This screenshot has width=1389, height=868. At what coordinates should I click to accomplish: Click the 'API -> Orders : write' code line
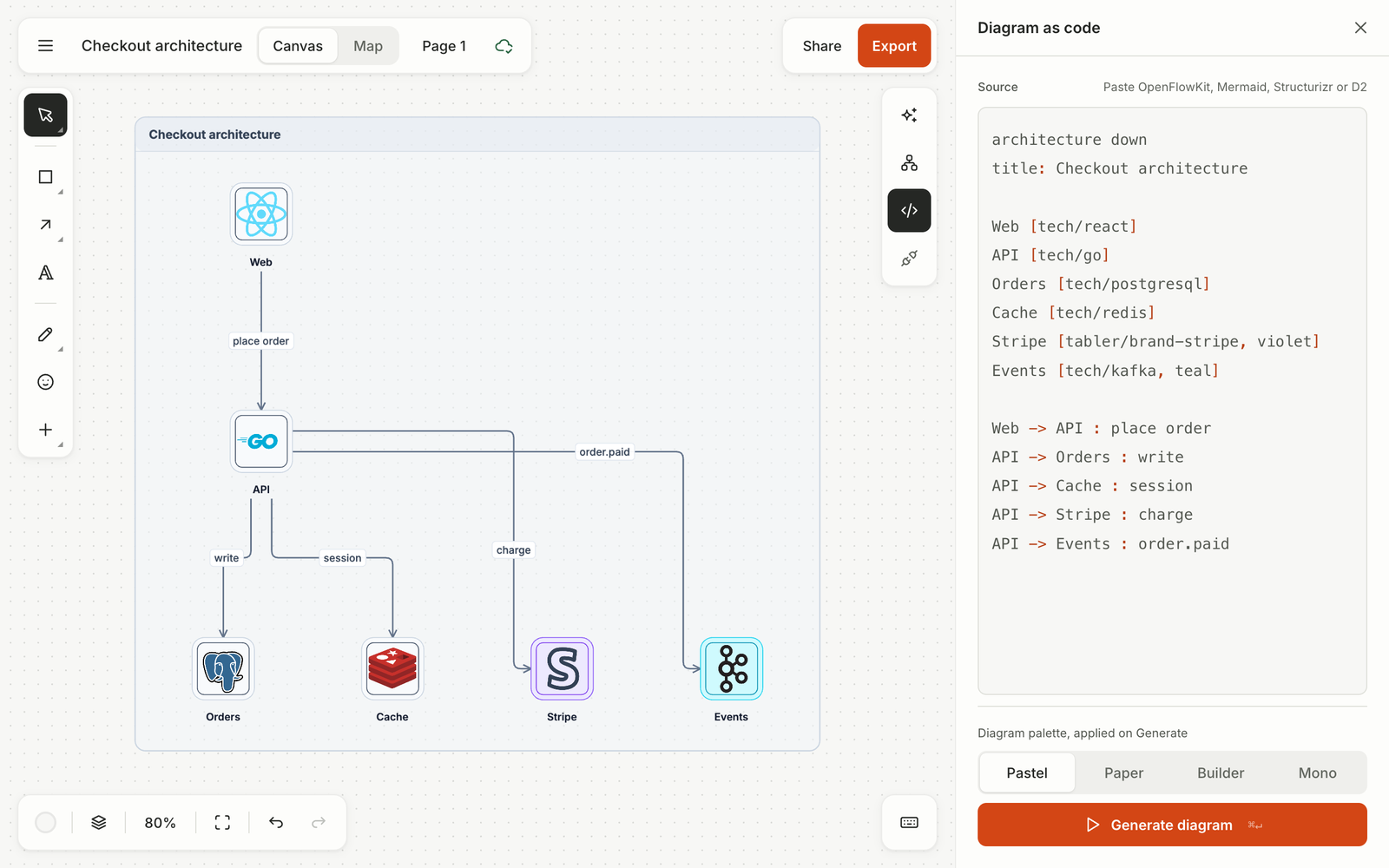[x=1088, y=457]
